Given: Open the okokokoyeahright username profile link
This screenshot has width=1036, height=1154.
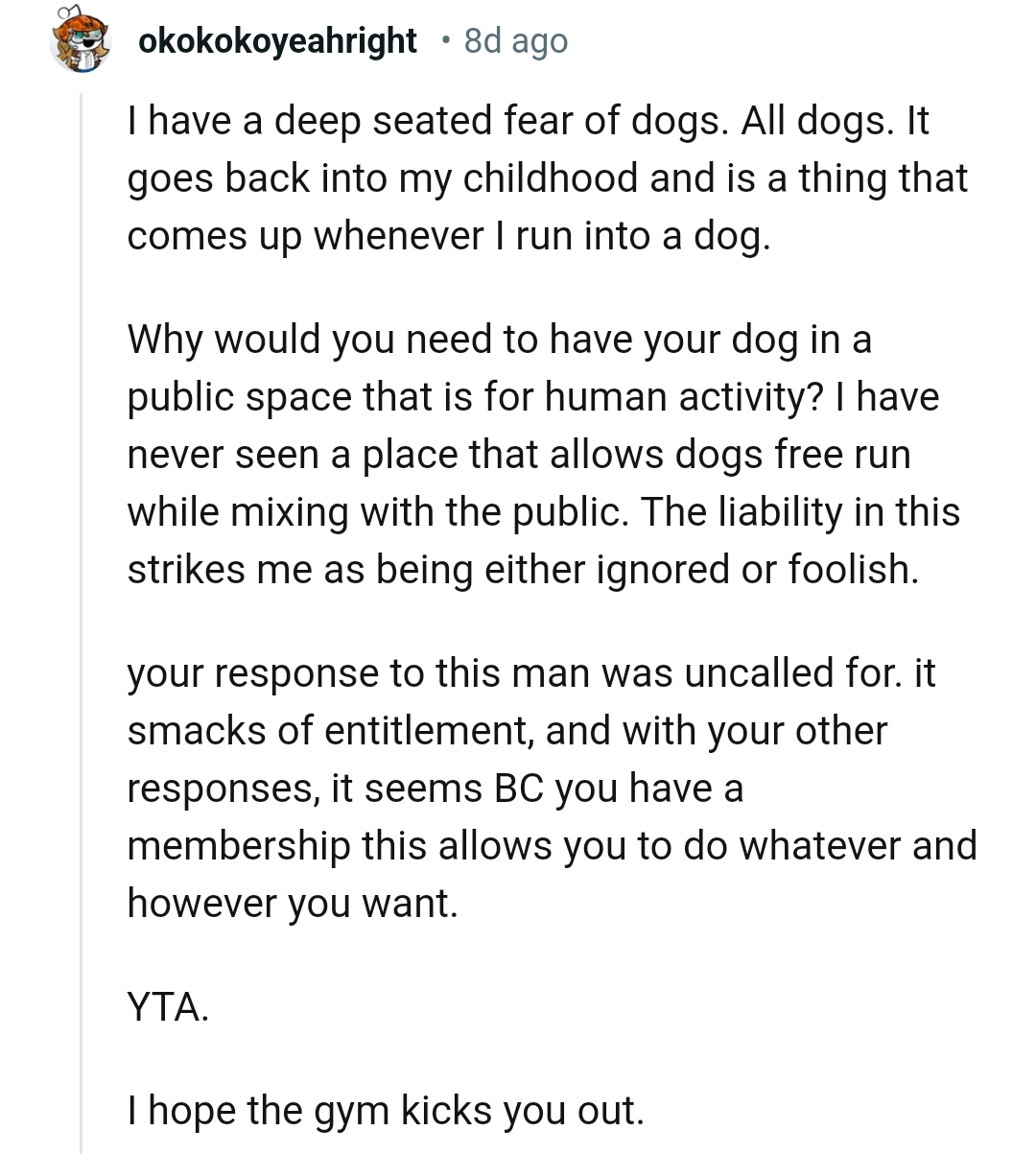Looking at the screenshot, I should (277, 41).
